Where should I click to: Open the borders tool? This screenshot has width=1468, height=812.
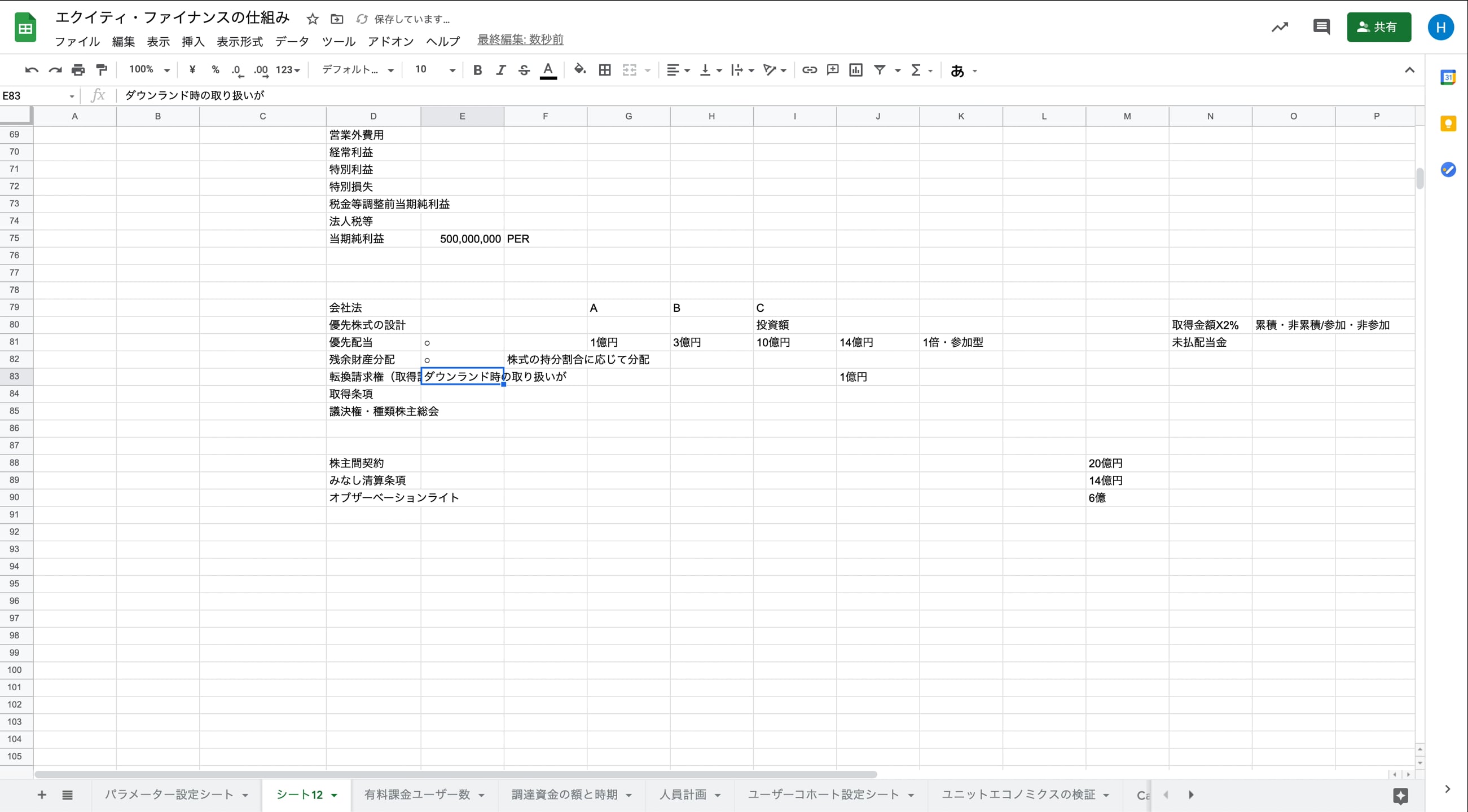click(605, 70)
